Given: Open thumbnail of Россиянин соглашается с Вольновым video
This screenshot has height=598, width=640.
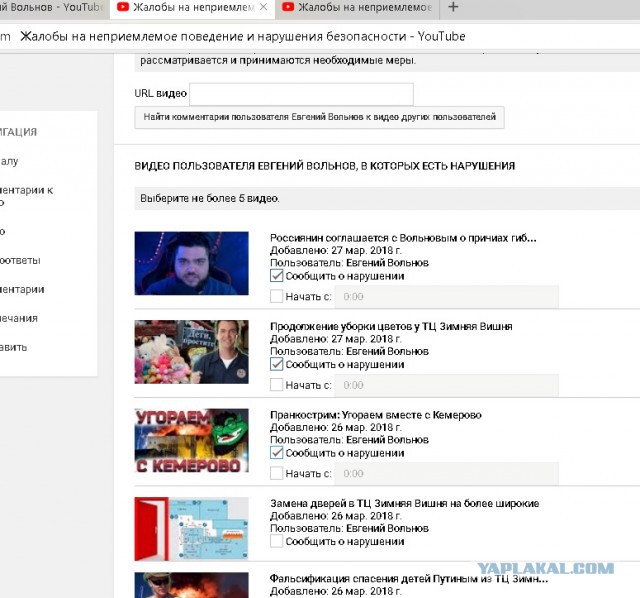Looking at the screenshot, I should click(x=191, y=263).
